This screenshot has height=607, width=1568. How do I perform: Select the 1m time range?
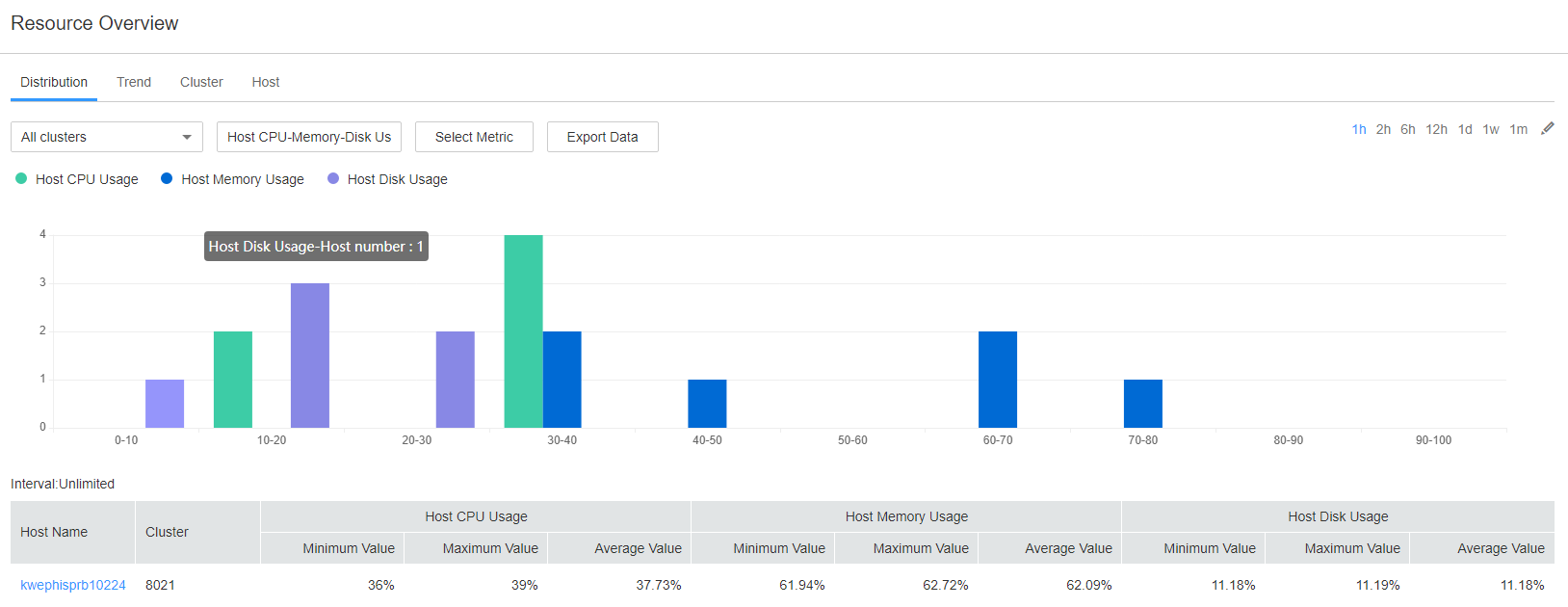(1519, 129)
